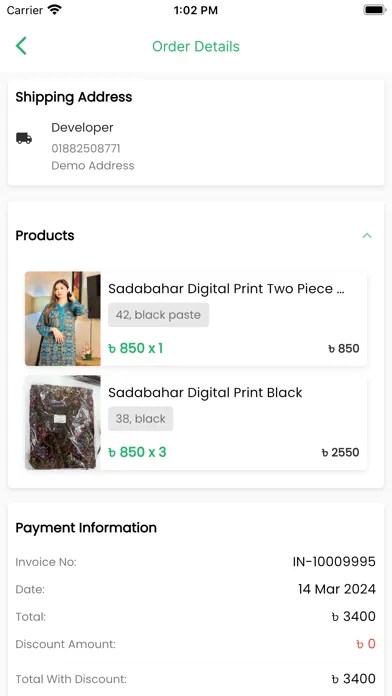The image size is (392, 696).
Task: Collapse the Products section chevron
Action: point(367,235)
